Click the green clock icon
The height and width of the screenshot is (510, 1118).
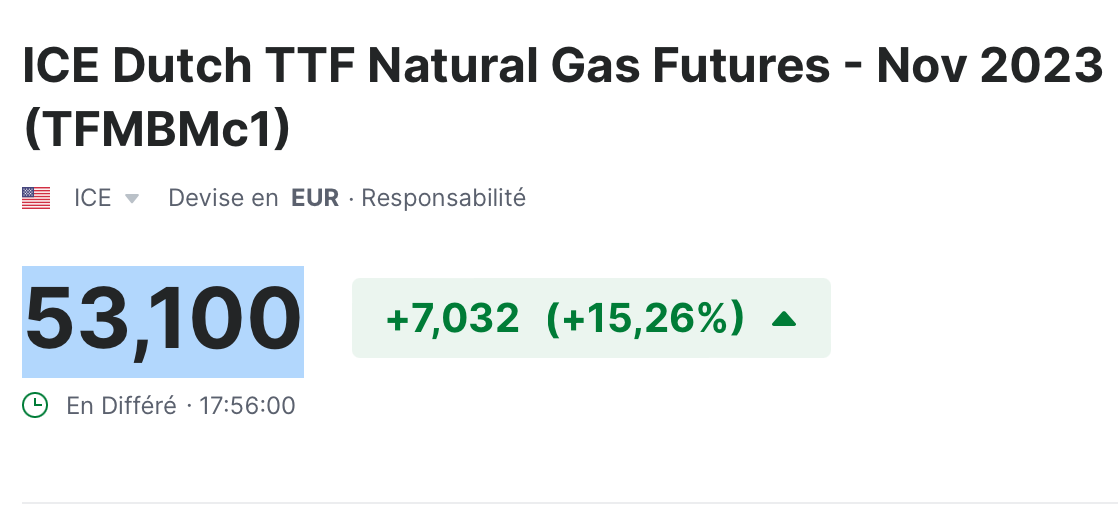[x=35, y=405]
